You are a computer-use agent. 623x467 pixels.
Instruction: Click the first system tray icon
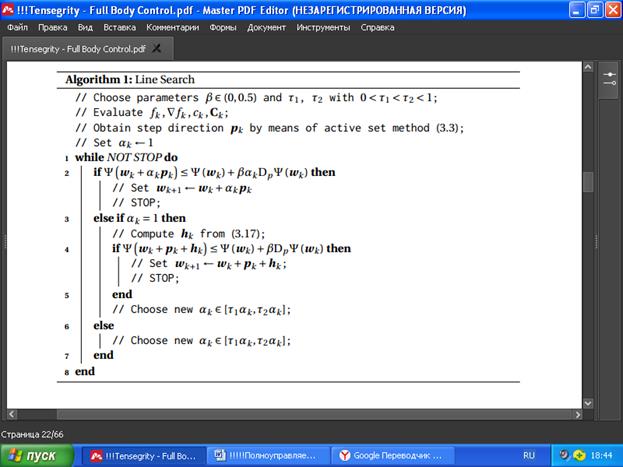click(x=563, y=455)
